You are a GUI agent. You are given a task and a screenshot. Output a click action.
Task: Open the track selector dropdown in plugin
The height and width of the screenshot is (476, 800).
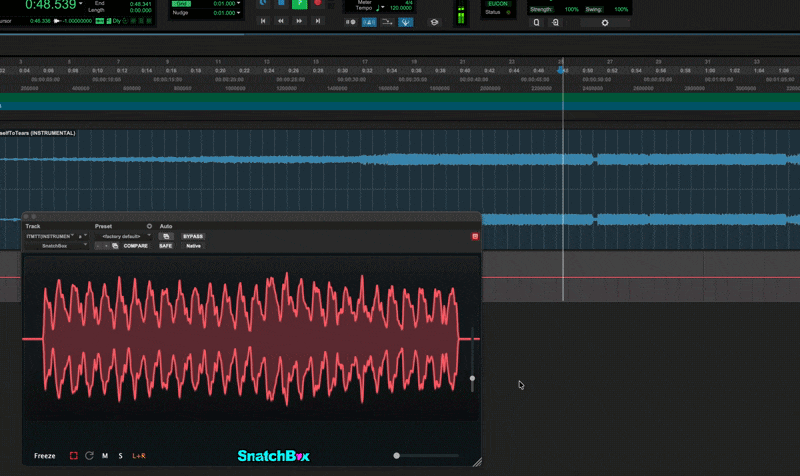click(x=49, y=236)
